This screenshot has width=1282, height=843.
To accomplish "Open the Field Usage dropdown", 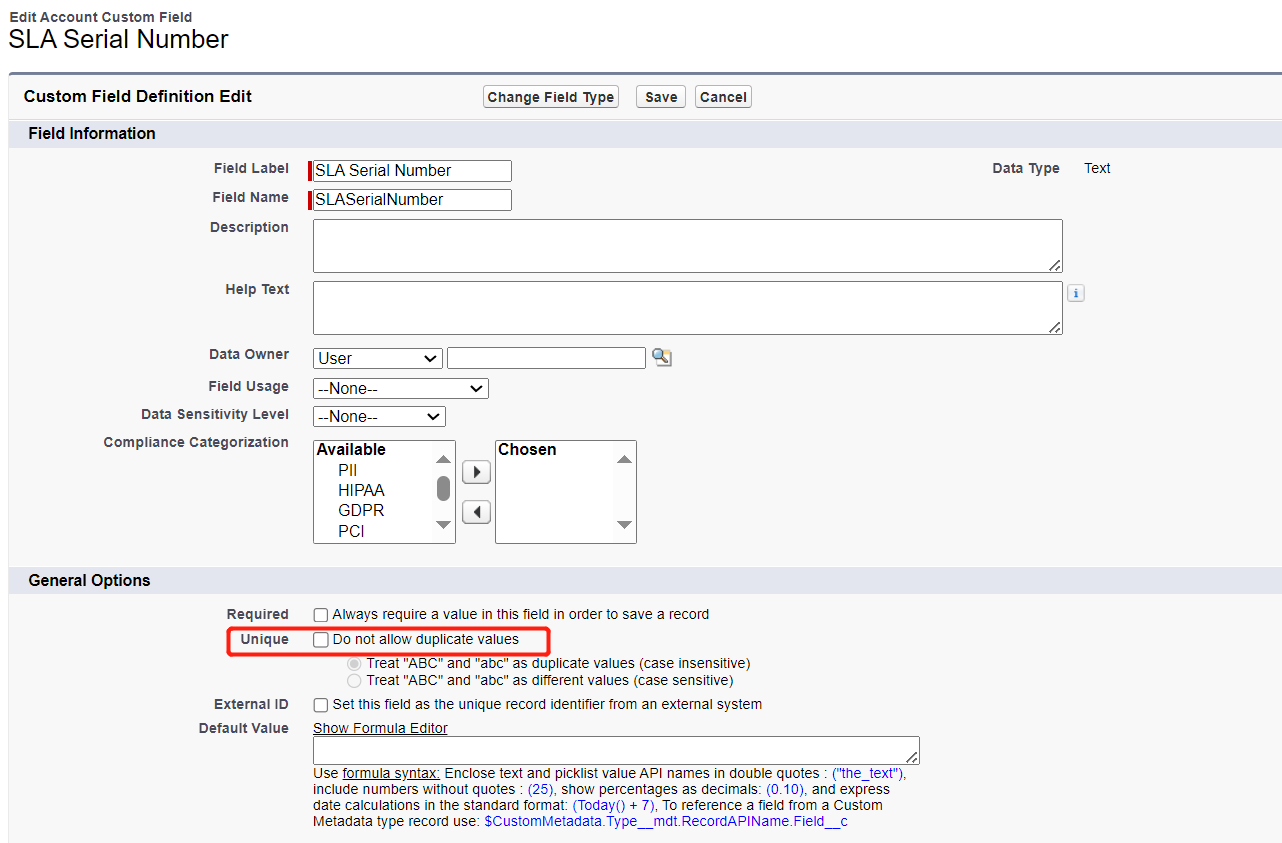I will point(400,388).
